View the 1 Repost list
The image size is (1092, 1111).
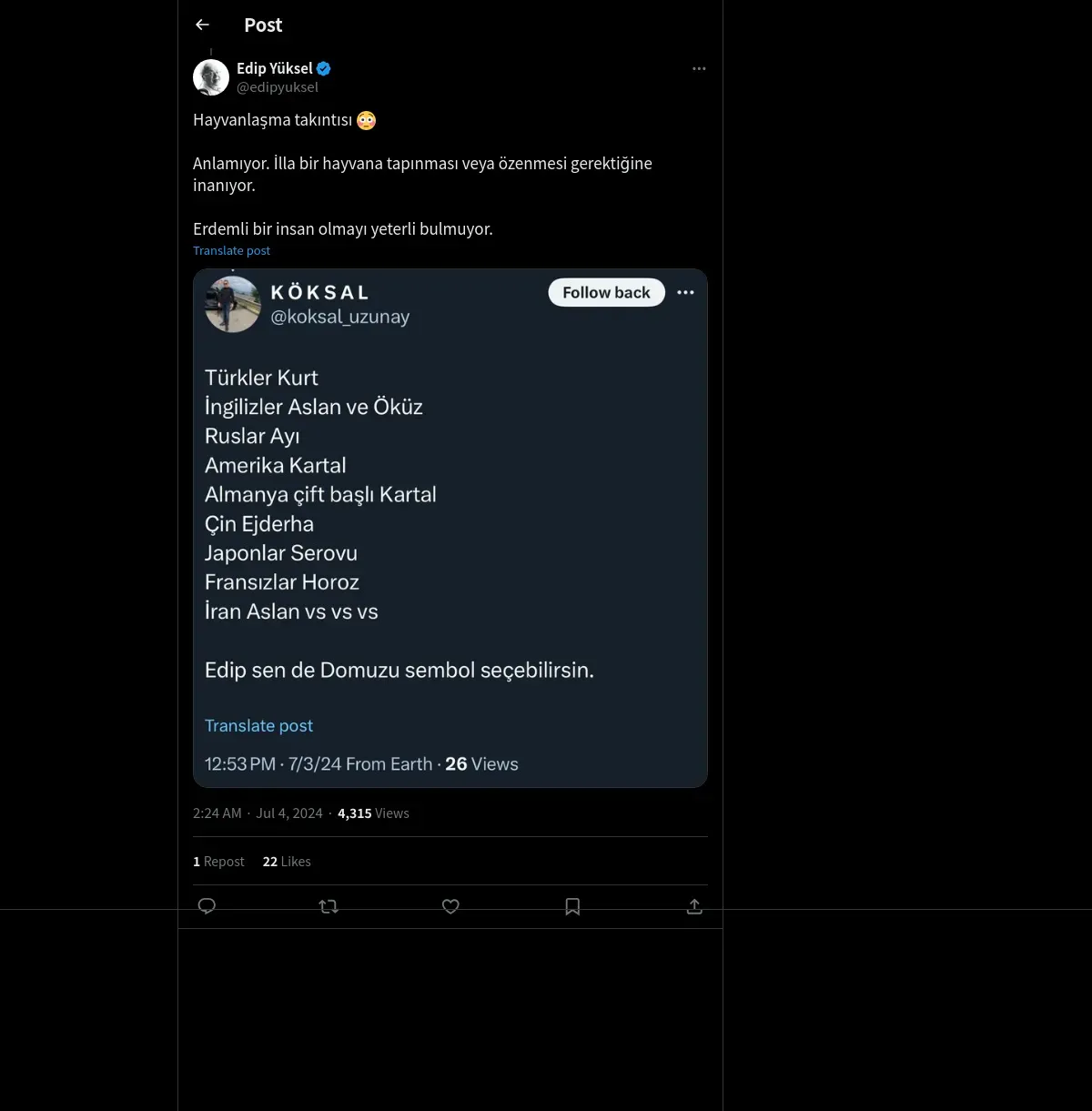click(218, 862)
